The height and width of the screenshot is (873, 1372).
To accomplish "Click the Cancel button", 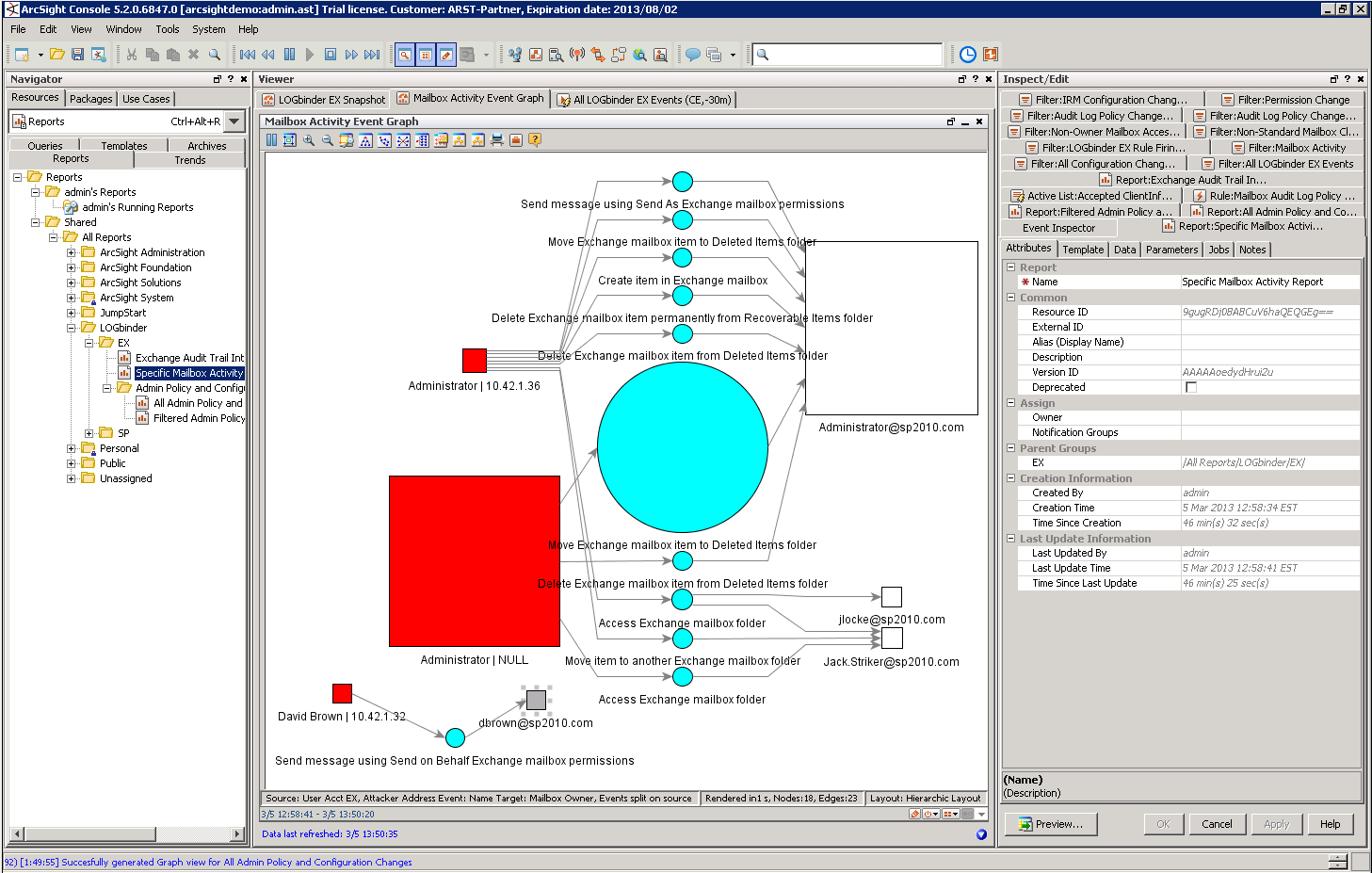I will tap(1217, 824).
